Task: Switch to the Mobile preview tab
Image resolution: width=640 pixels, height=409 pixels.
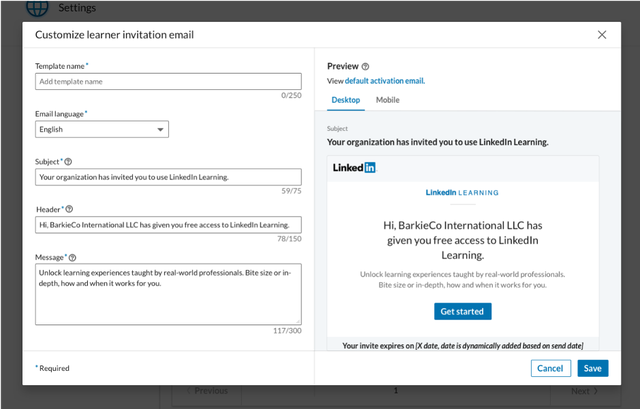Action: 387,100
